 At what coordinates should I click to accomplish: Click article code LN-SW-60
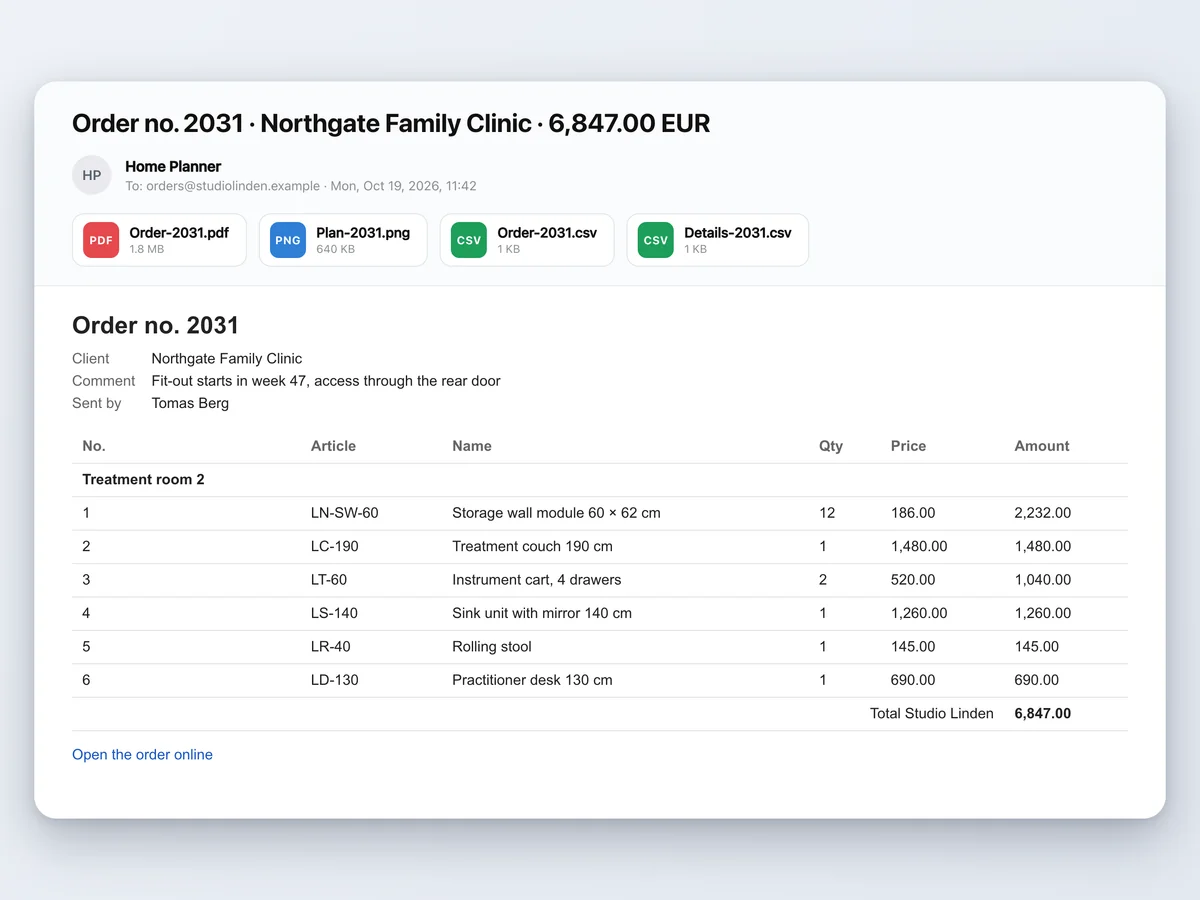coord(345,513)
